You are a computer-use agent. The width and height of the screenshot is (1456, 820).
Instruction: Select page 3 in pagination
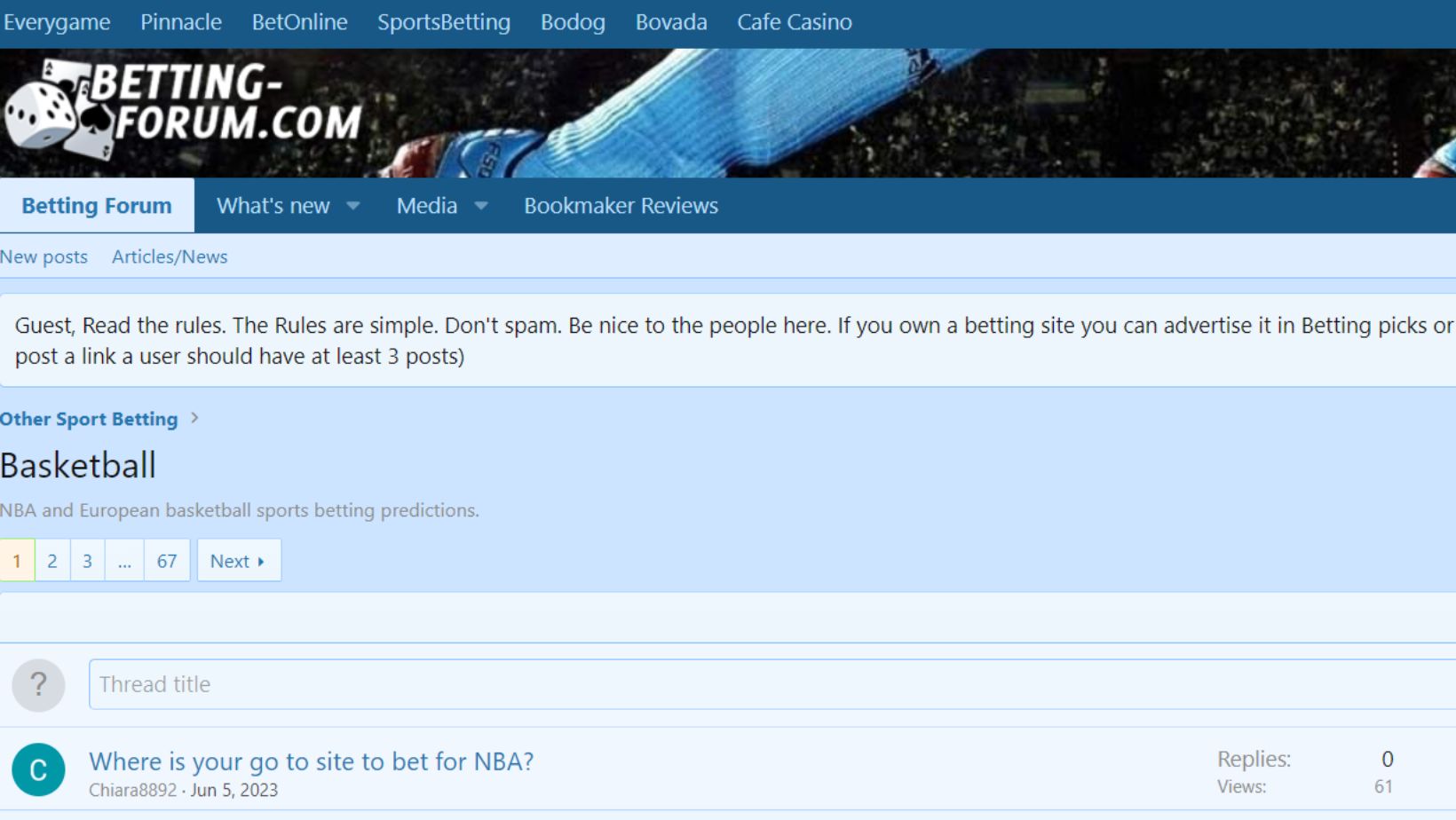click(87, 561)
